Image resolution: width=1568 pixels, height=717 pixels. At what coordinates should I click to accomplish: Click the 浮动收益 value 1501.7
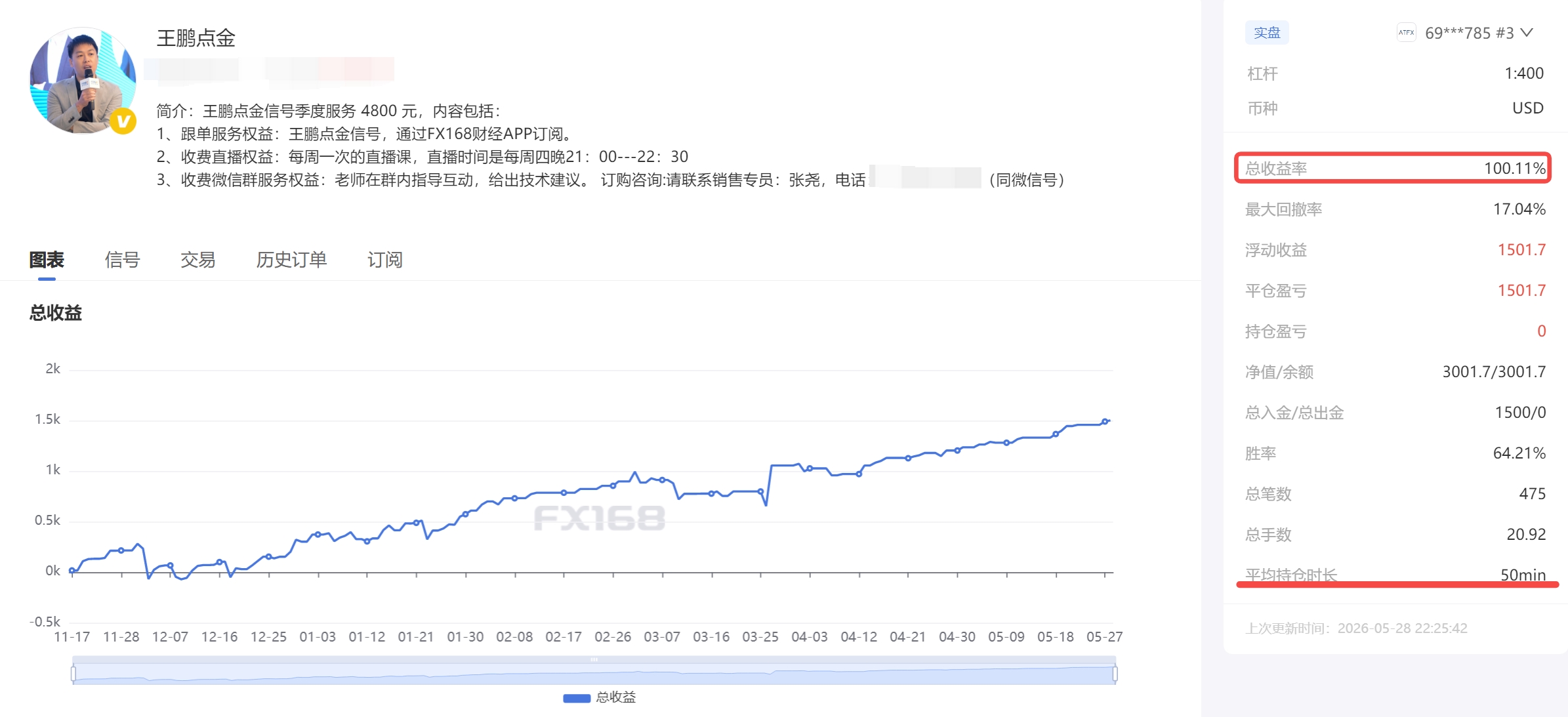tap(1522, 250)
